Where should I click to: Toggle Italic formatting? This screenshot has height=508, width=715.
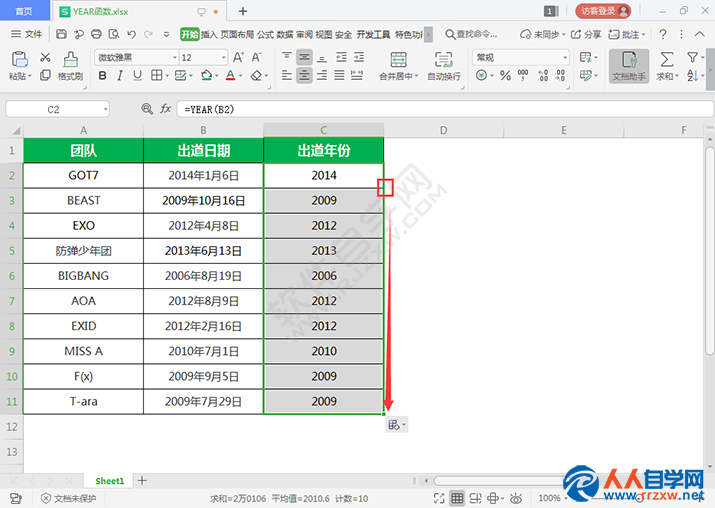pyautogui.click(x=120, y=76)
